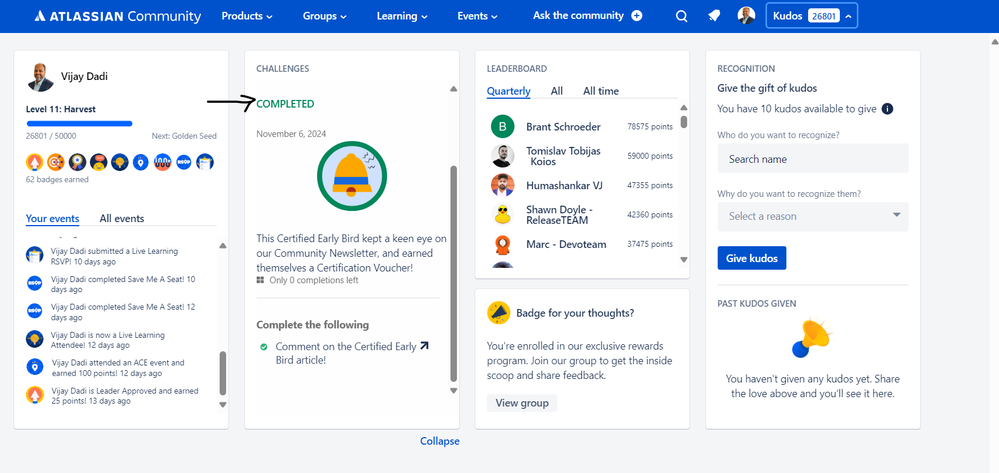
Task: Click Humashankar VJ name on leaderboard
Action: point(564,186)
